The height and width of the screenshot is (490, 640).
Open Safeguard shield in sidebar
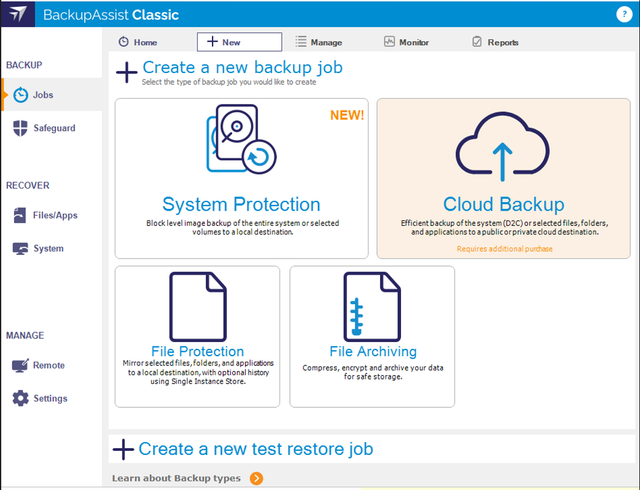[45, 128]
